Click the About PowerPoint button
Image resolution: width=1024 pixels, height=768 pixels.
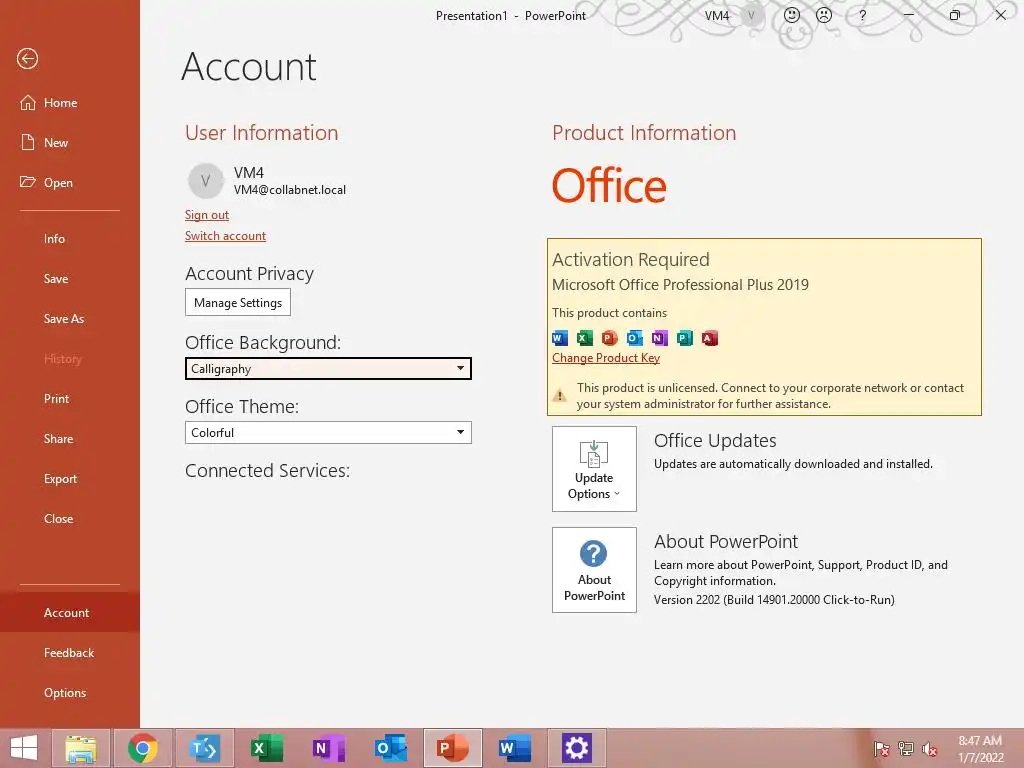594,570
